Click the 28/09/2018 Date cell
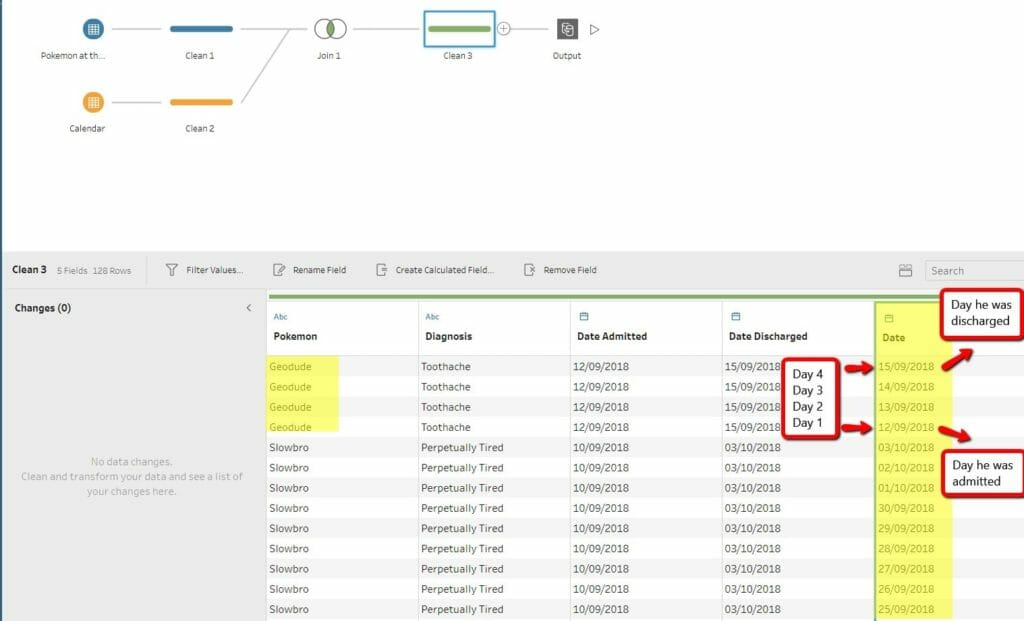This screenshot has height=621, width=1024. pos(906,549)
